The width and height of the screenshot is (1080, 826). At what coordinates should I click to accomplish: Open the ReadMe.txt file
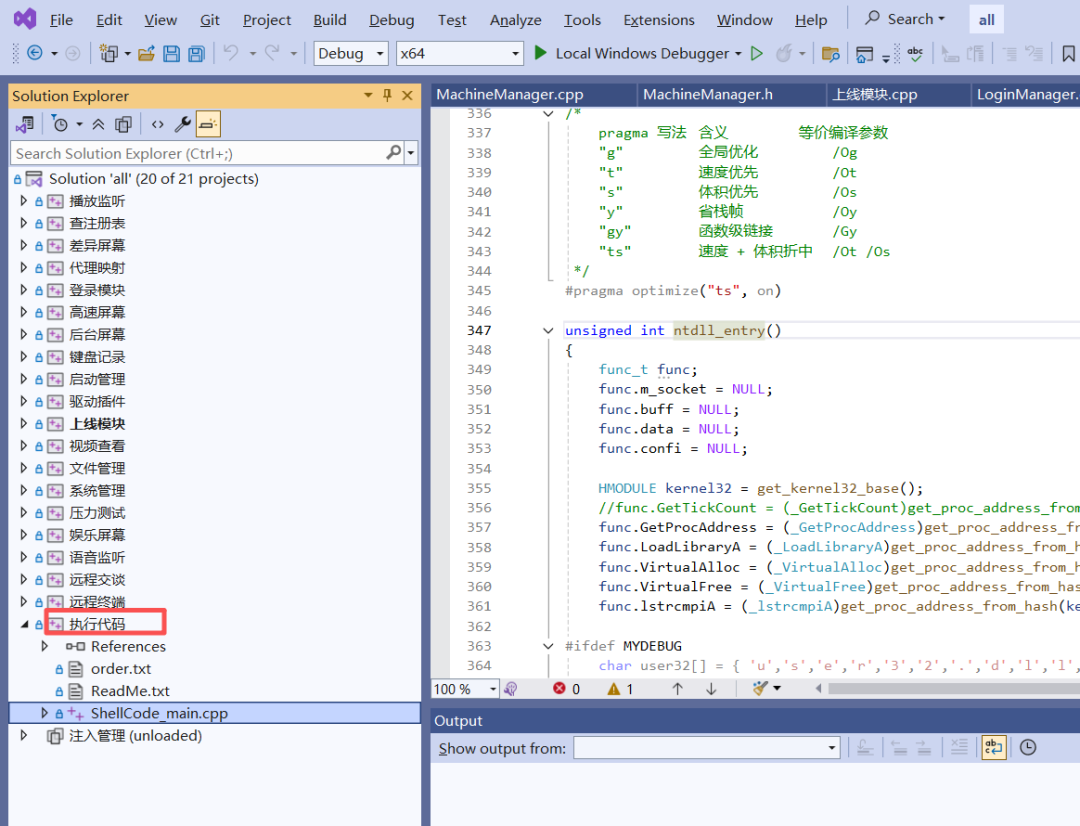pyautogui.click(x=130, y=691)
